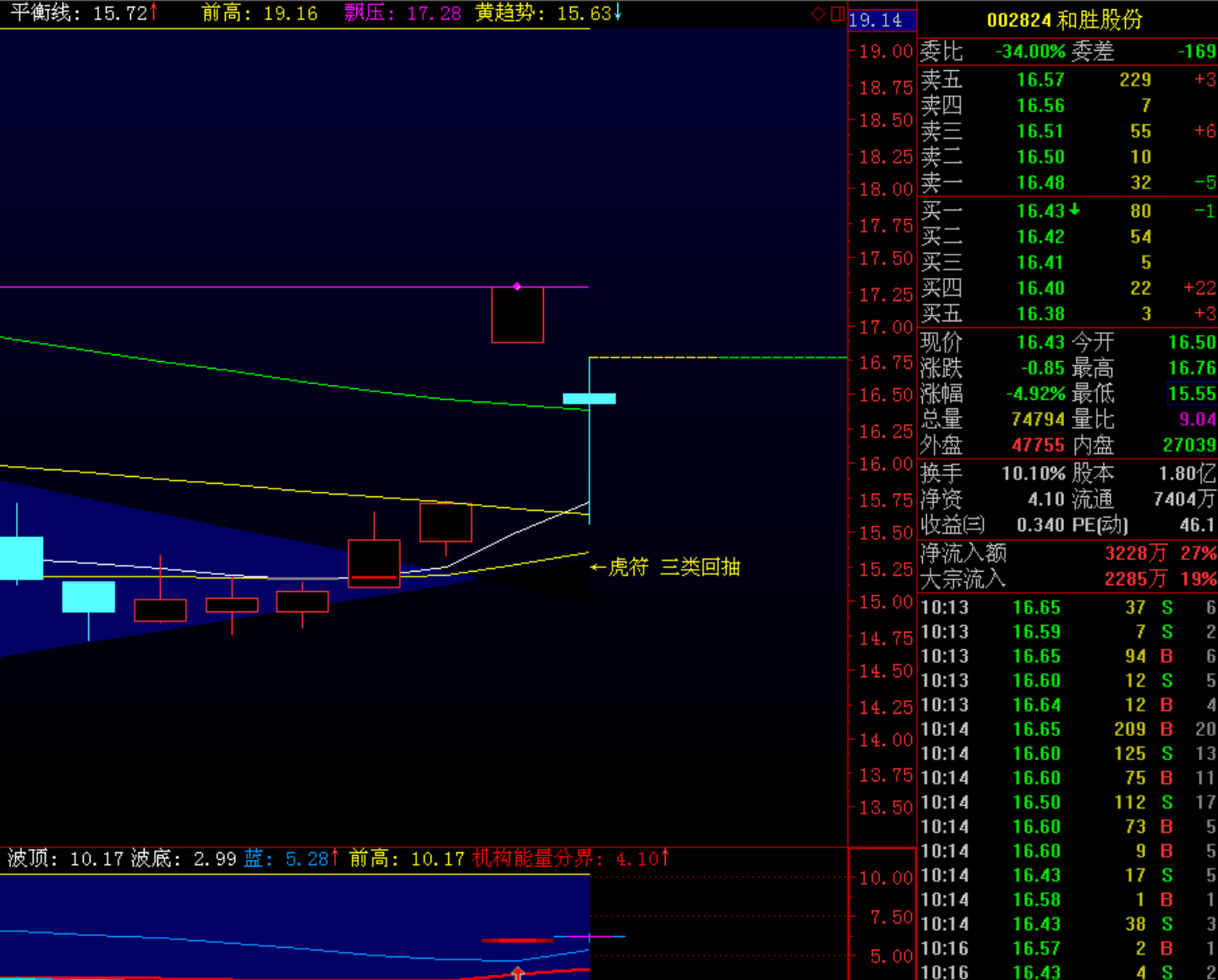The height and width of the screenshot is (980, 1218).
Task: Click the 机构能量分界 4.10 label
Action: tap(571, 859)
